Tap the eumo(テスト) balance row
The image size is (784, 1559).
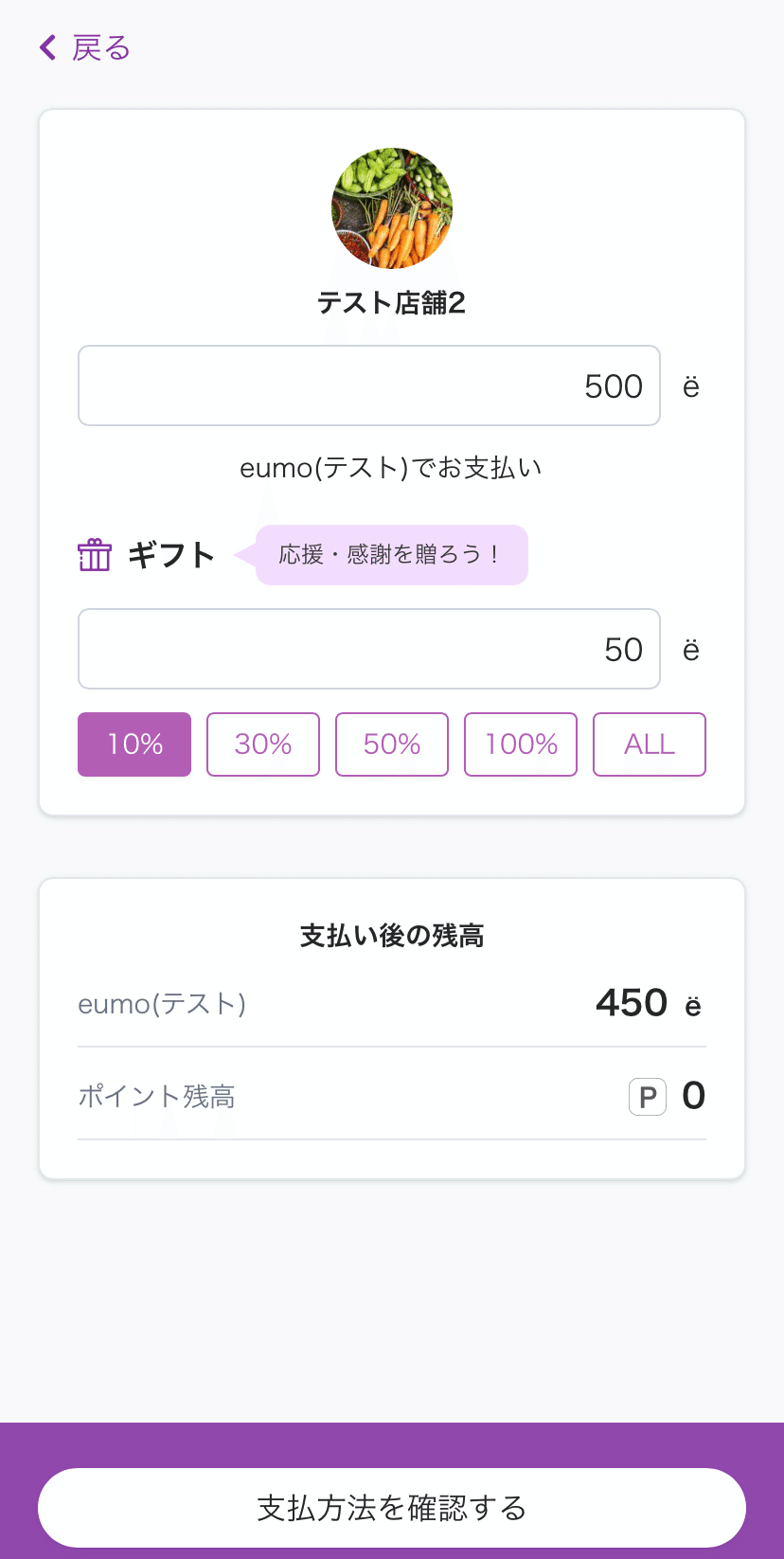[392, 1004]
